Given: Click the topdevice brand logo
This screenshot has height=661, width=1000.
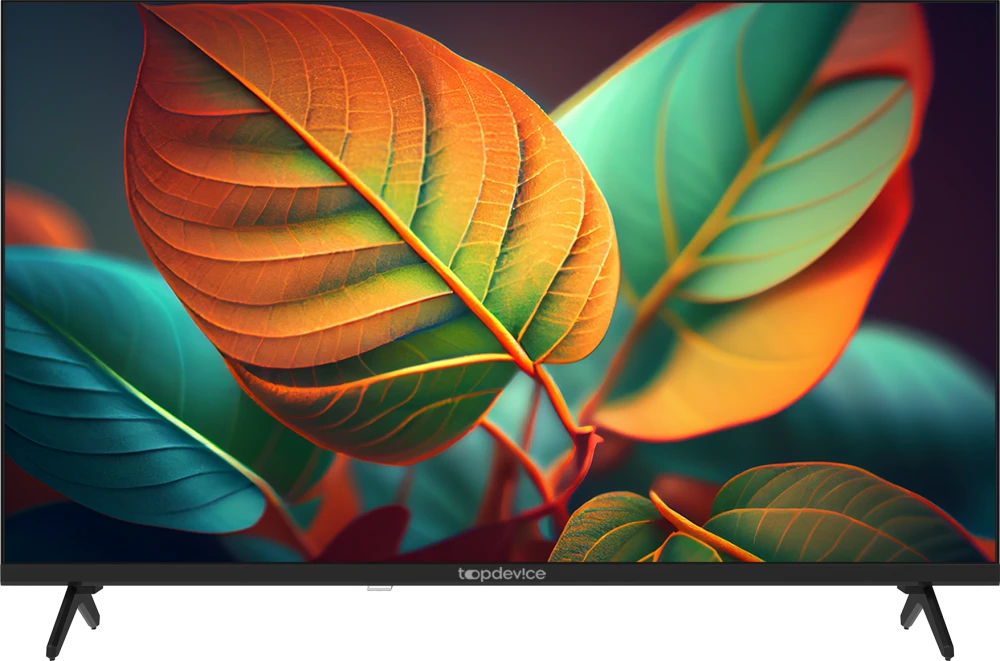Looking at the screenshot, I should tap(501, 574).
